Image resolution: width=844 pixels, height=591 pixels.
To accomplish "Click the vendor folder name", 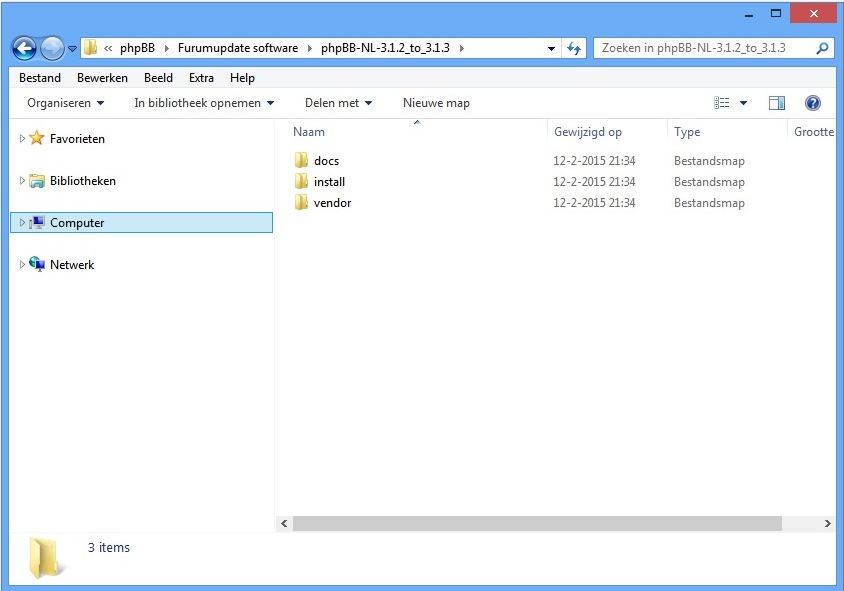I will coord(332,203).
